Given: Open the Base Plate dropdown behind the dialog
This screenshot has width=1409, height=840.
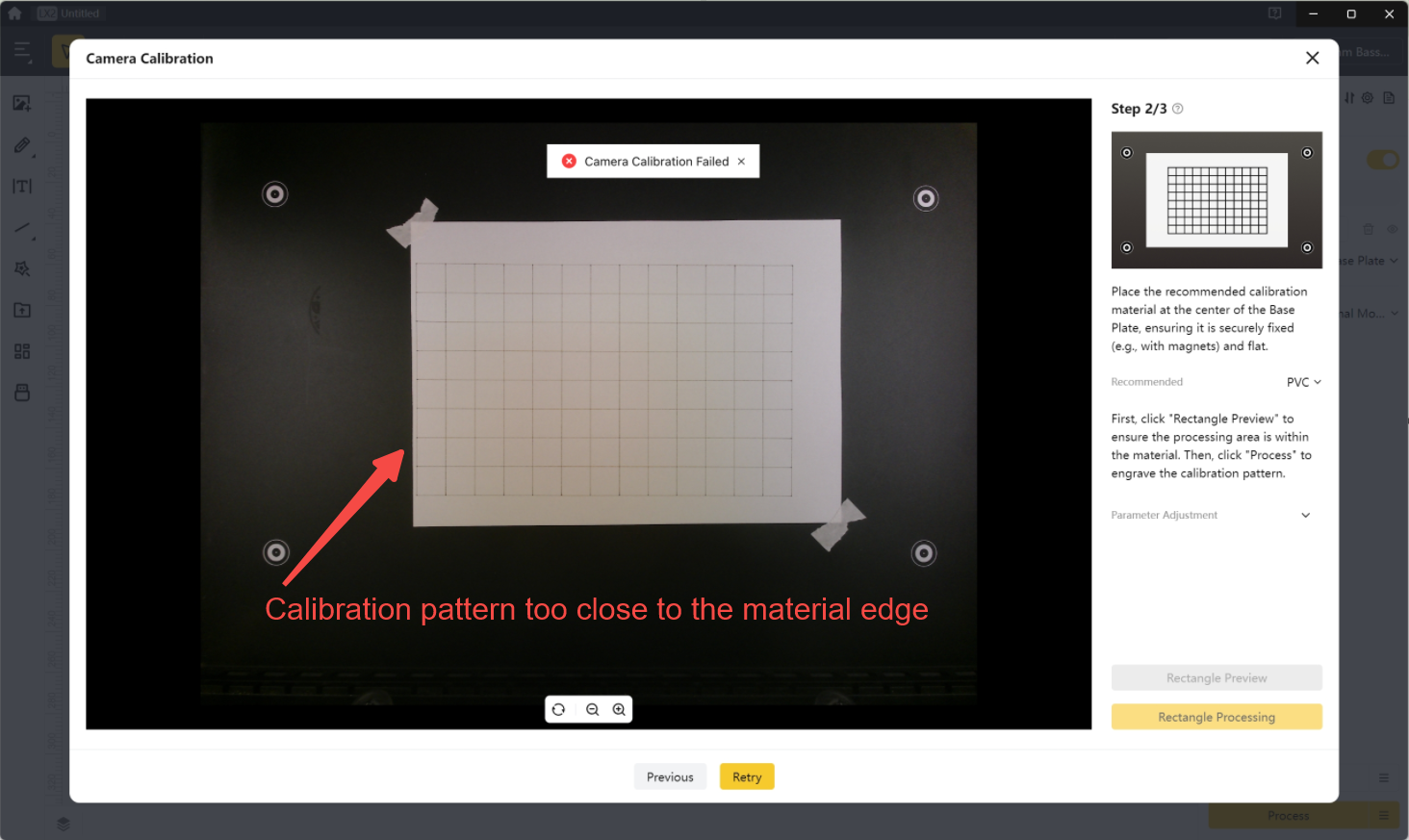Looking at the screenshot, I should pos(1371,261).
